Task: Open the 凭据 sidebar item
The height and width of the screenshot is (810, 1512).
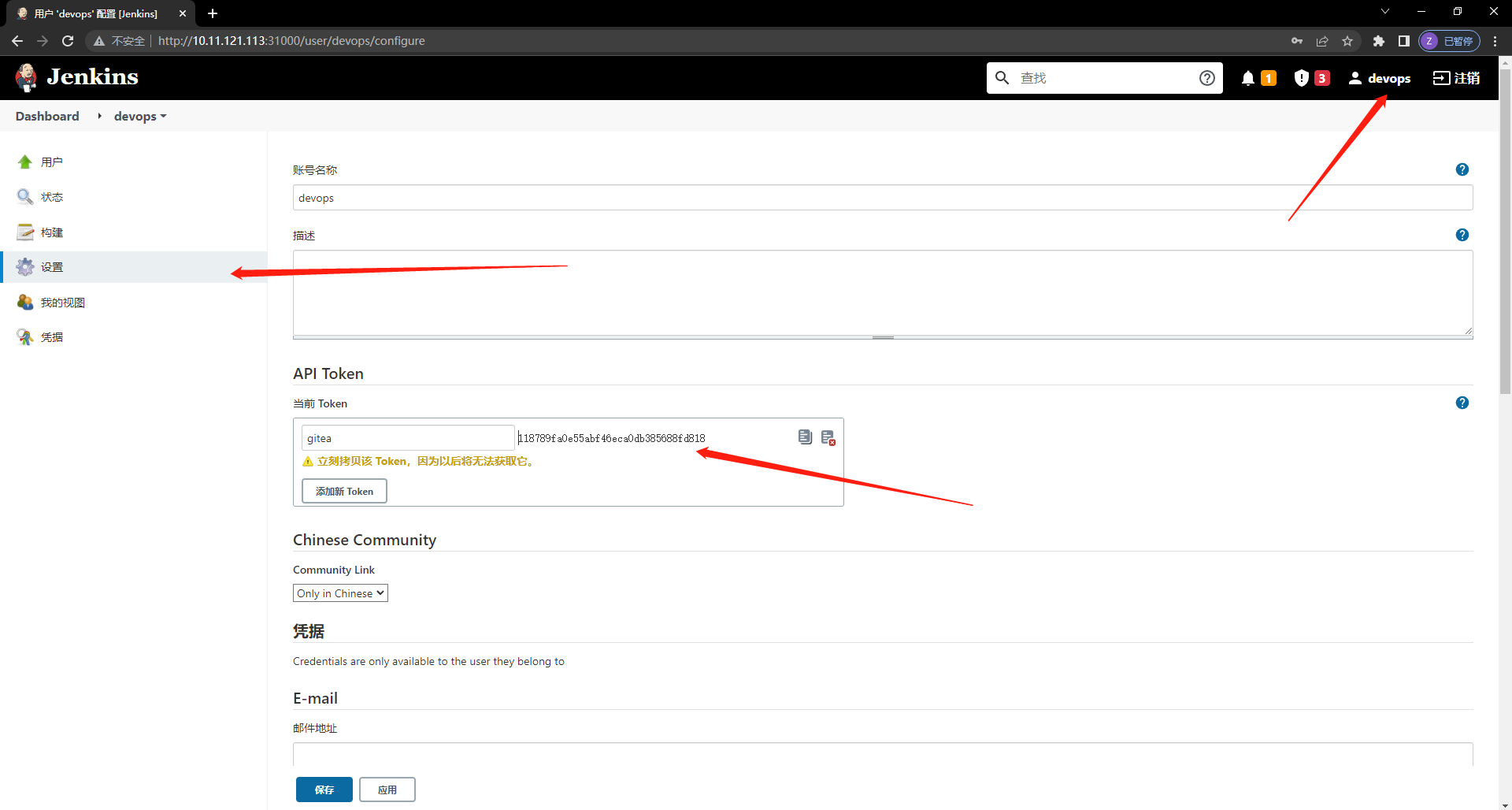Action: 52,337
